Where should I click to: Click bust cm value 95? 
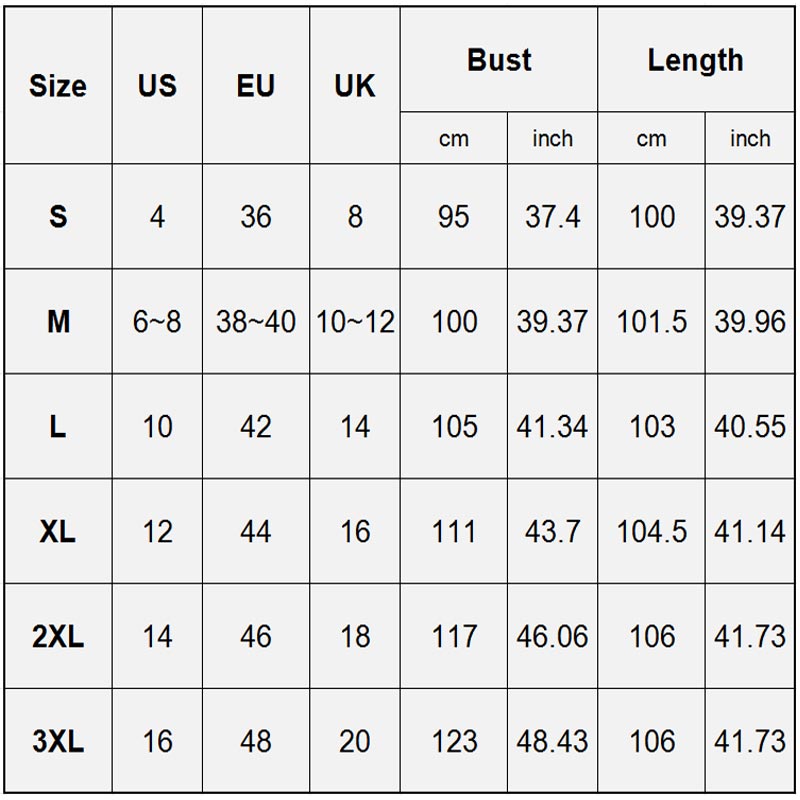click(454, 217)
